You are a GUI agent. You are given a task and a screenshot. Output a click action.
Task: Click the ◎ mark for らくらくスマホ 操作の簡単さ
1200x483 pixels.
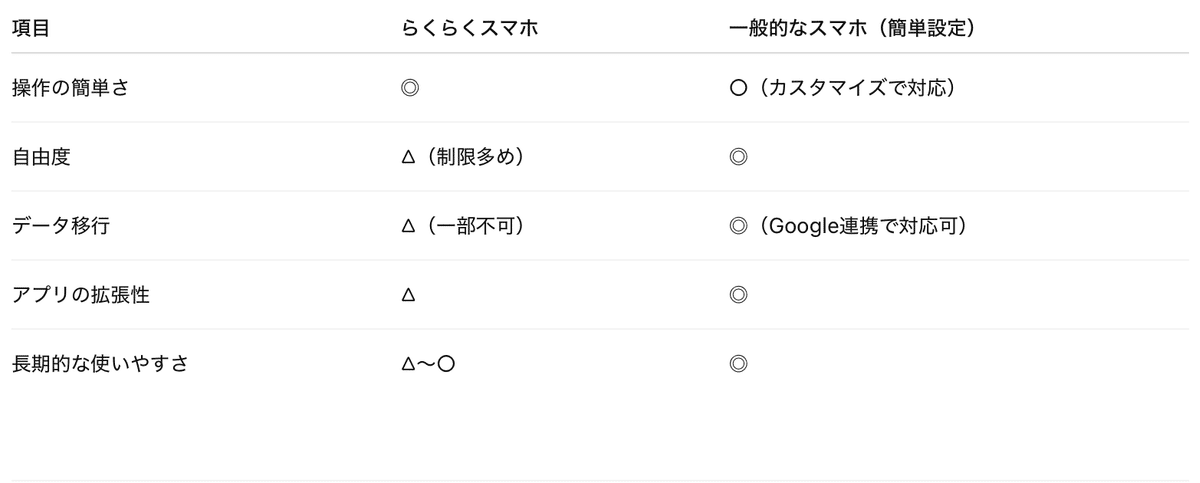click(x=409, y=88)
